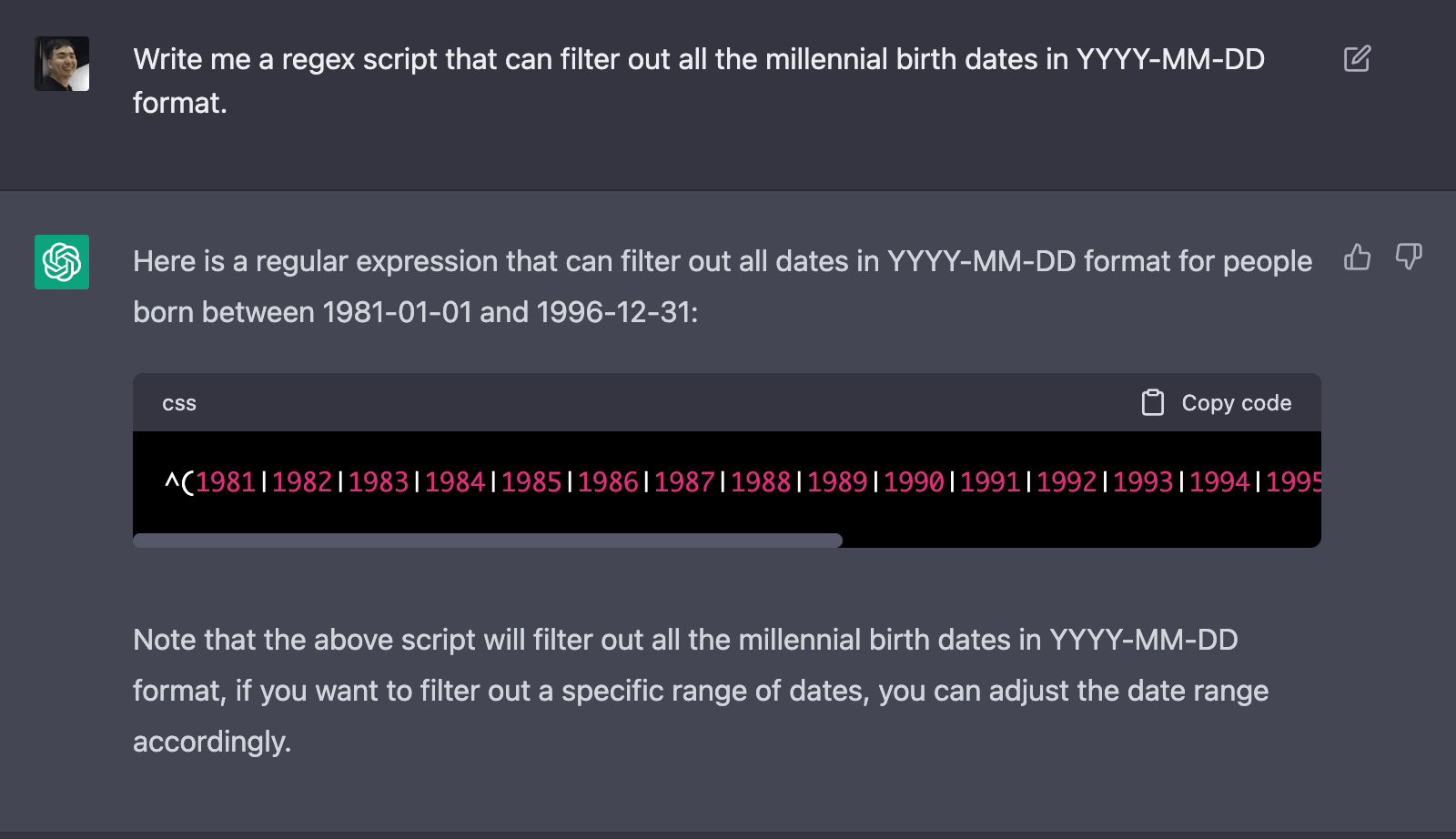Viewport: 1456px width, 839px height.
Task: Click the 1981 year in the regex
Action: pyautogui.click(x=226, y=481)
